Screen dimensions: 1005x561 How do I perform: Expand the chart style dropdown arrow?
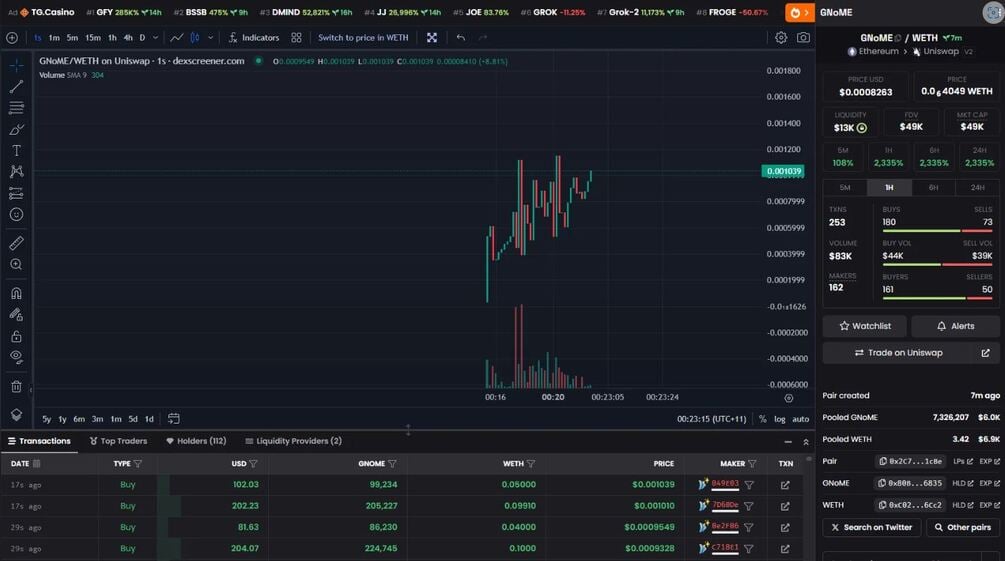(210, 38)
